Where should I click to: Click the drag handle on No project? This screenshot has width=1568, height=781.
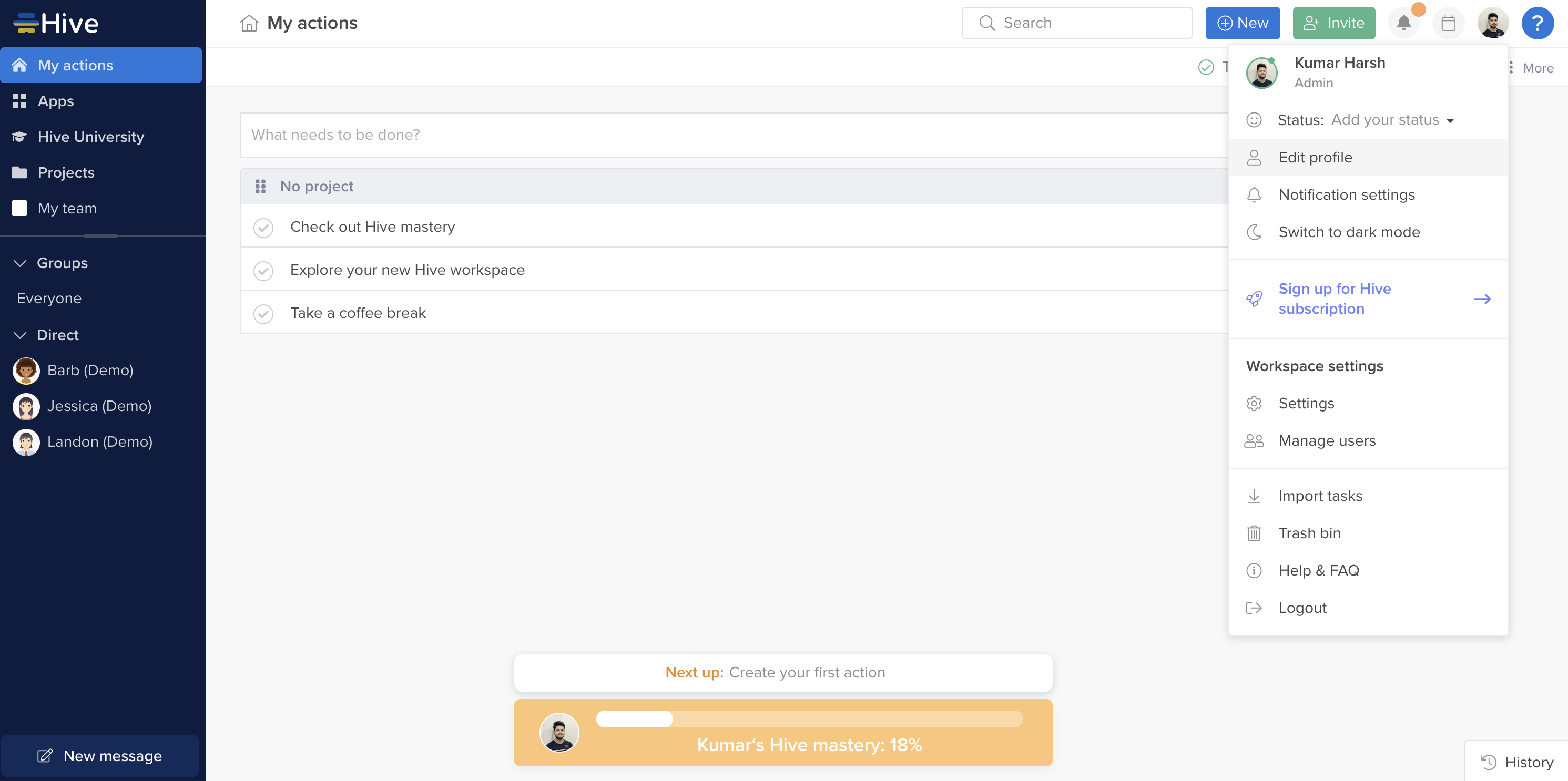coord(260,186)
